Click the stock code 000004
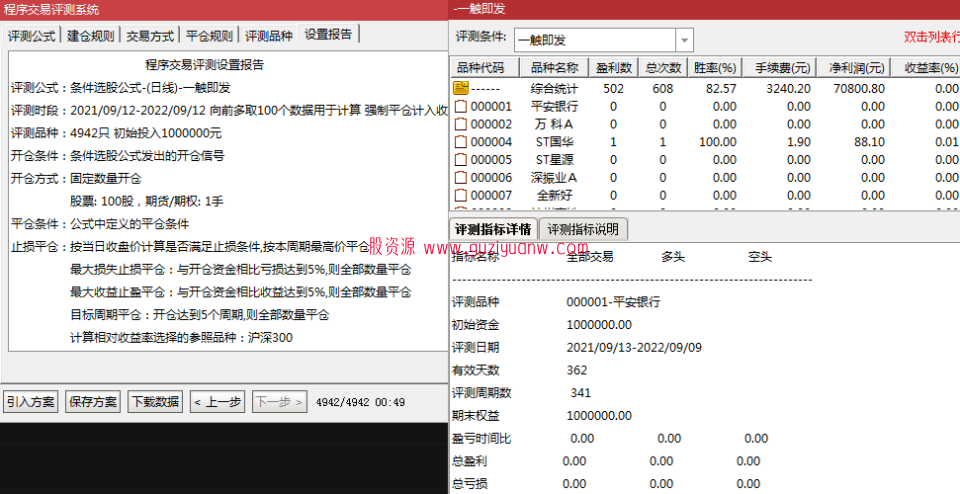The height and width of the screenshot is (494, 960). pyautogui.click(x=491, y=142)
